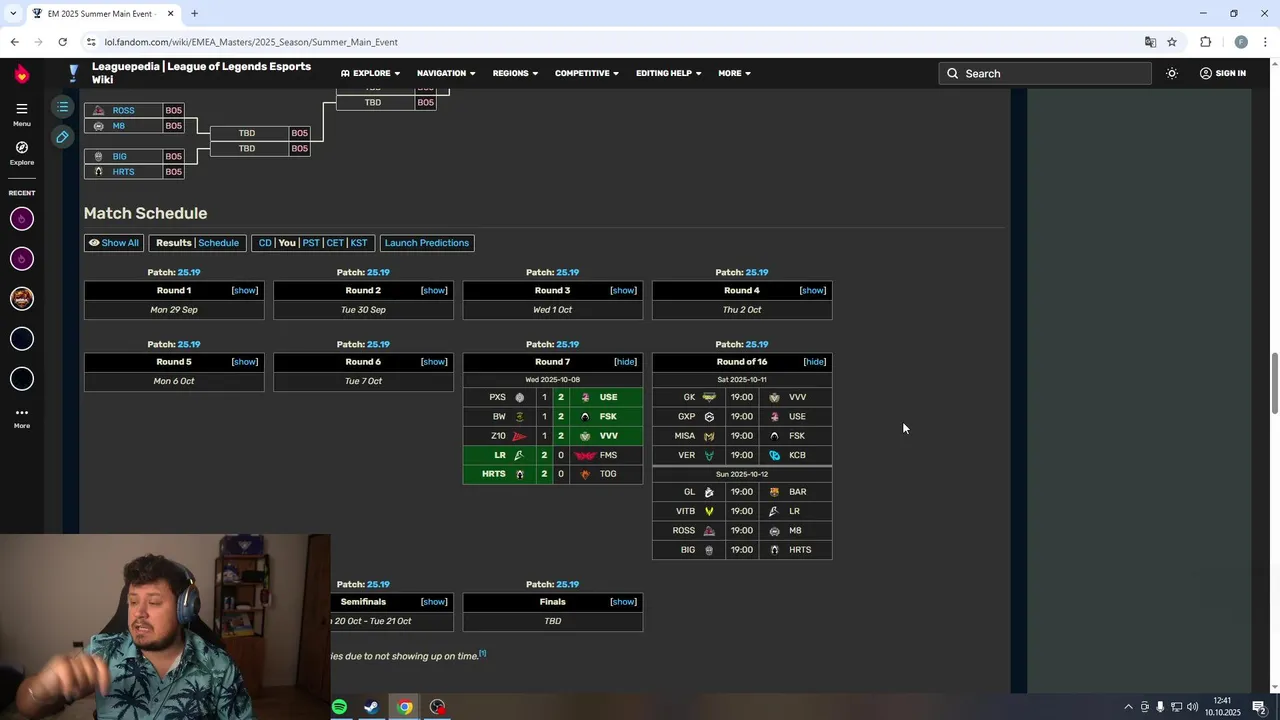Open the Chrome three-dot menu

(x=1266, y=42)
